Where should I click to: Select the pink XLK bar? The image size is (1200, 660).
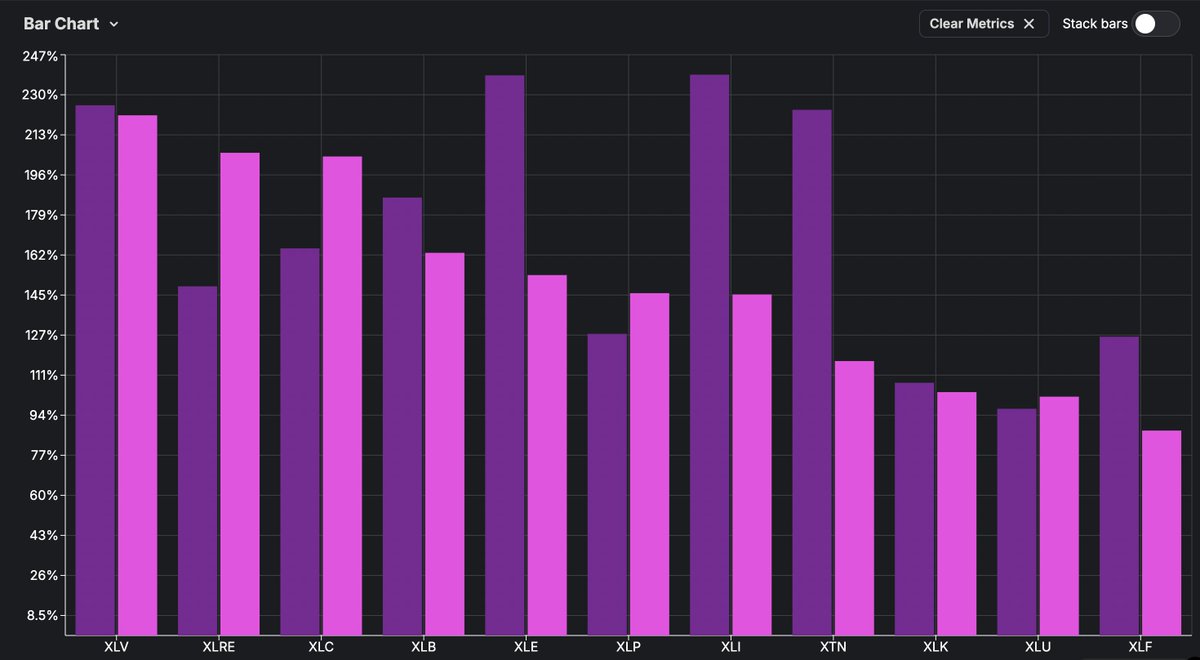(956, 513)
